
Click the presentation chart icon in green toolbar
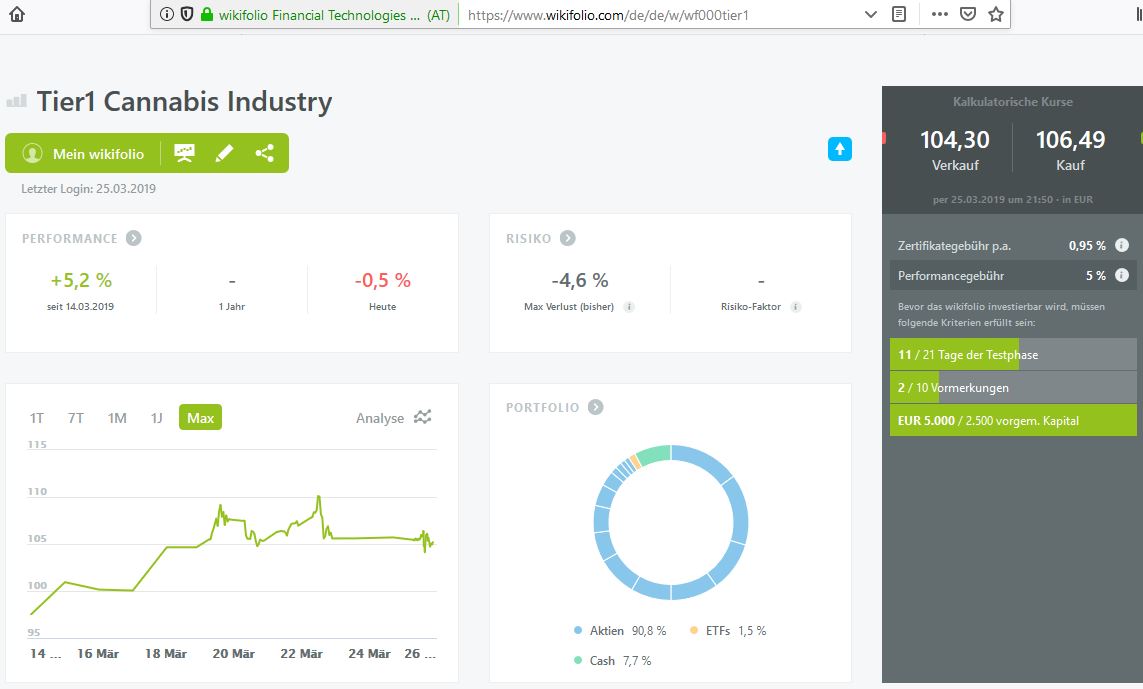pos(184,153)
